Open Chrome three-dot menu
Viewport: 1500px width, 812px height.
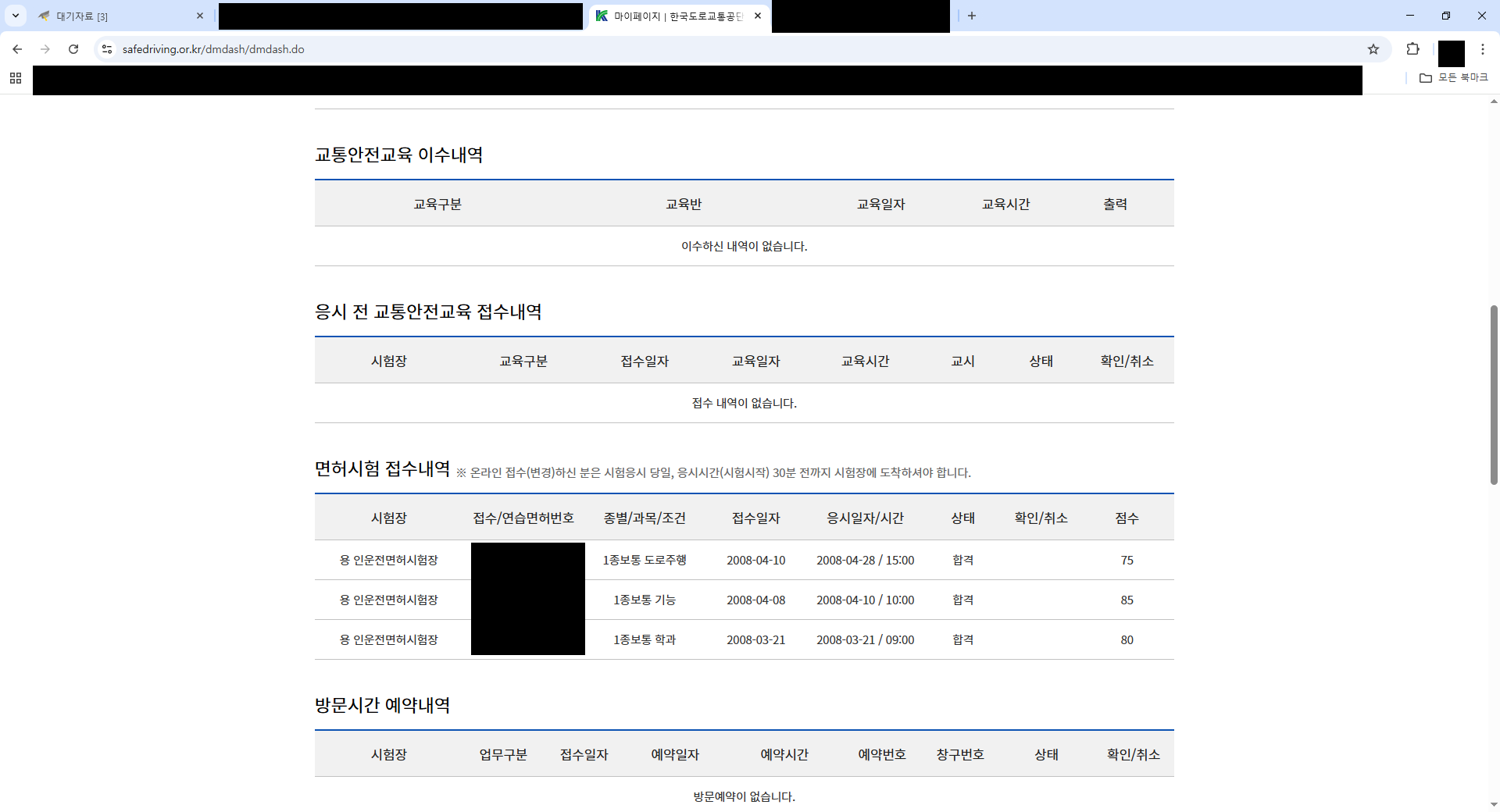tap(1482, 49)
